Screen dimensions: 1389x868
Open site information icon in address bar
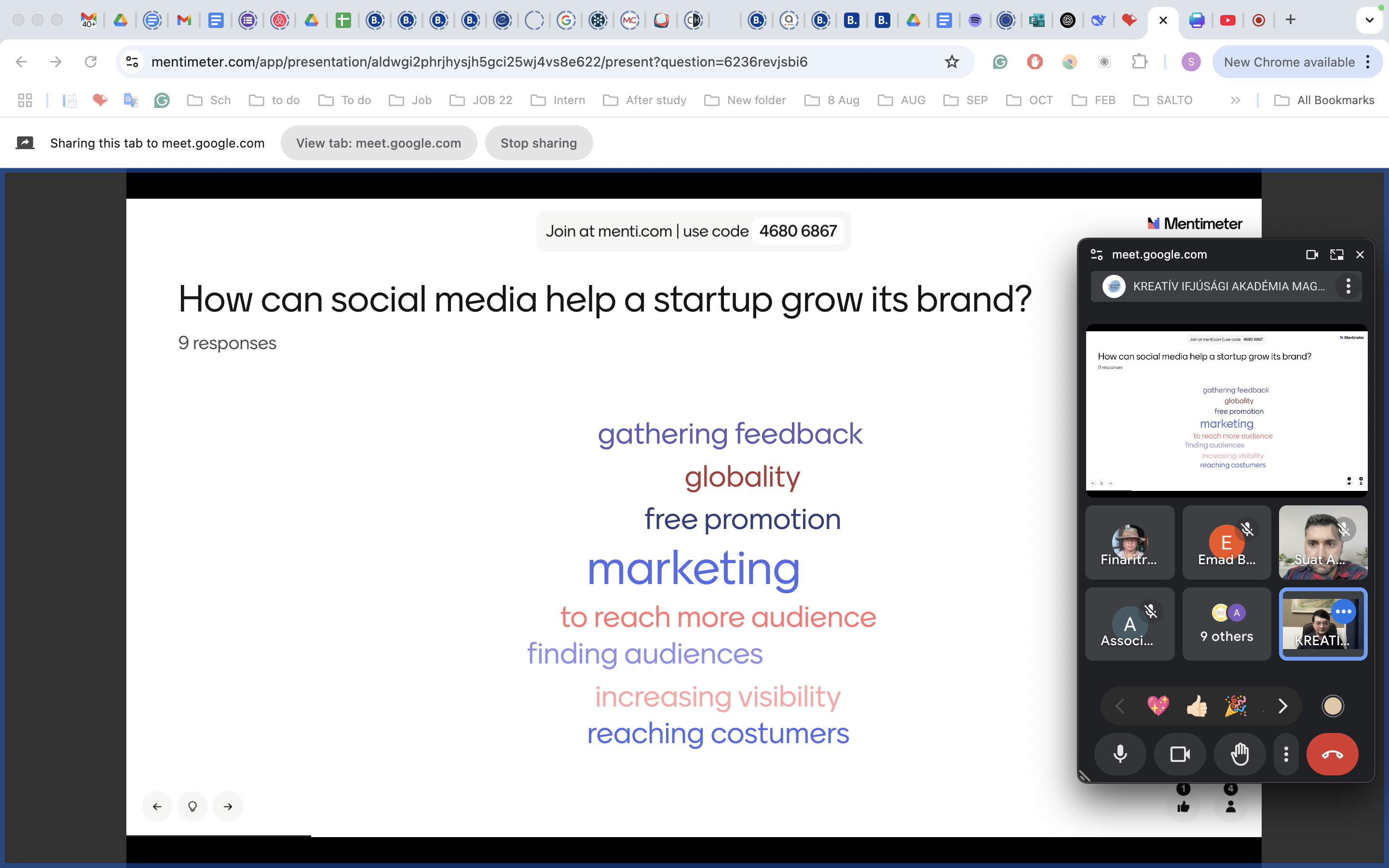coord(132,61)
